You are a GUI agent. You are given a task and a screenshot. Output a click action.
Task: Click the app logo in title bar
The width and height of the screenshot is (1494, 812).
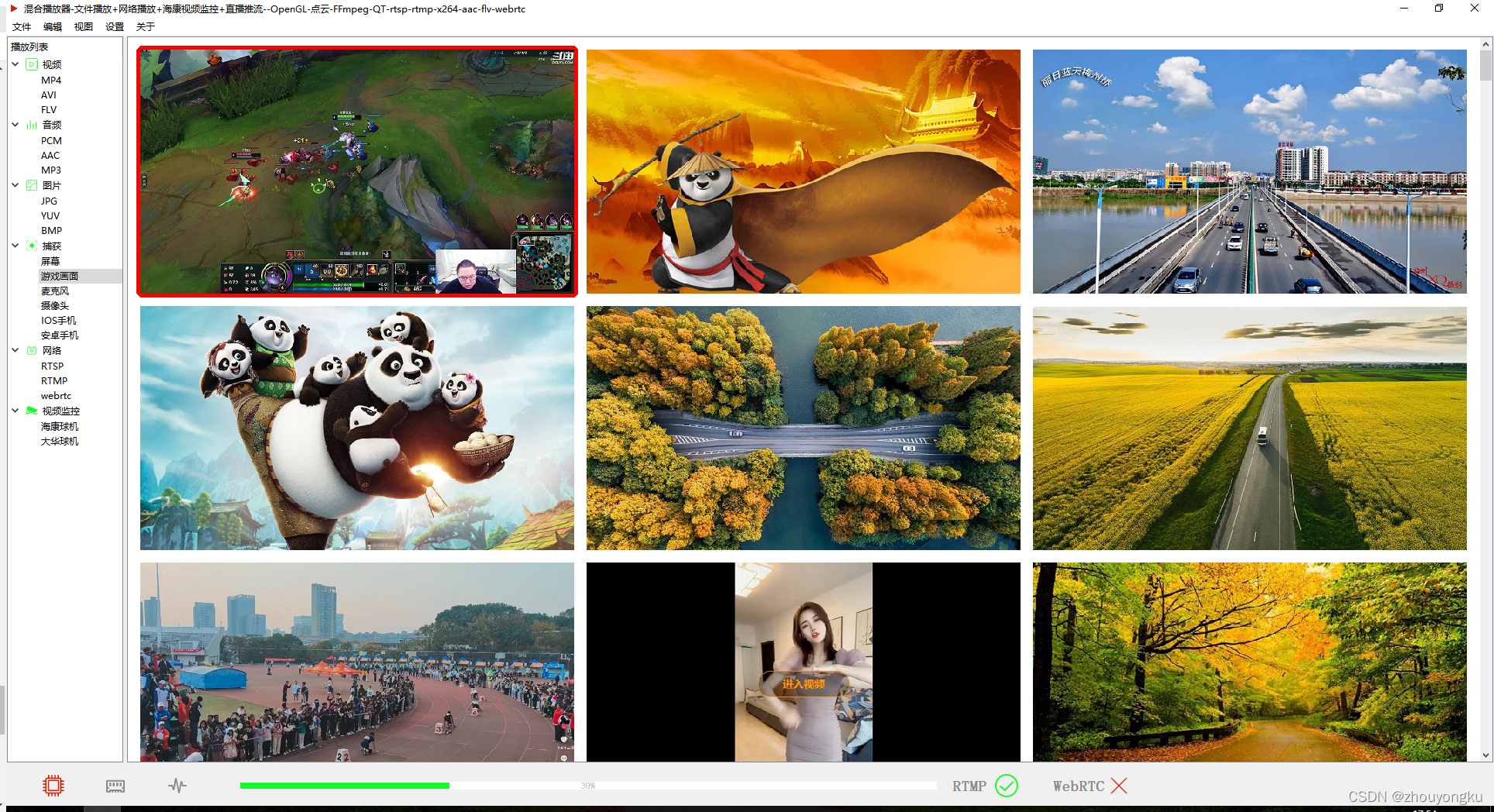[x=13, y=9]
